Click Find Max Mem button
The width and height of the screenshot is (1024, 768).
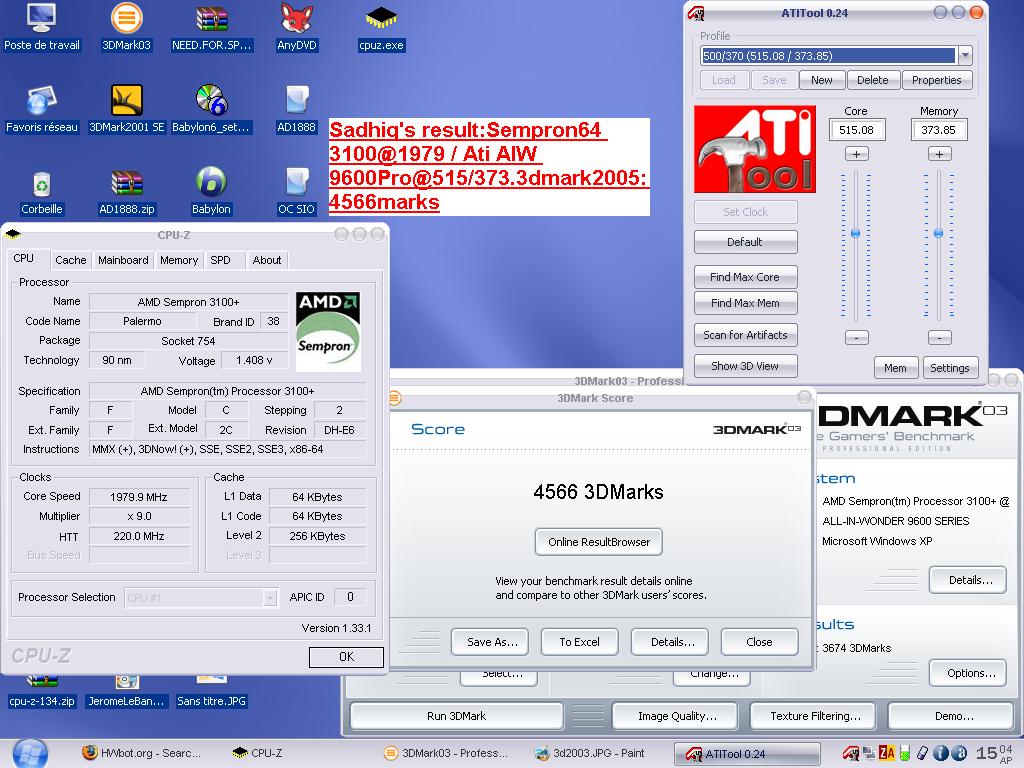pyautogui.click(x=745, y=303)
